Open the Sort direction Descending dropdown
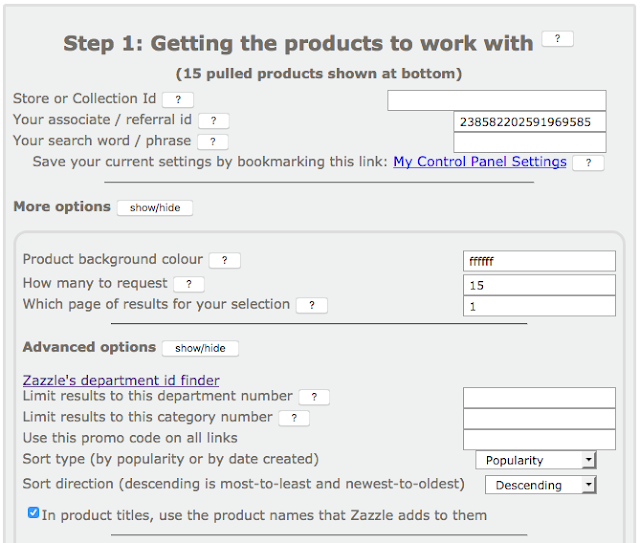The height and width of the screenshot is (543, 640). coord(540,485)
